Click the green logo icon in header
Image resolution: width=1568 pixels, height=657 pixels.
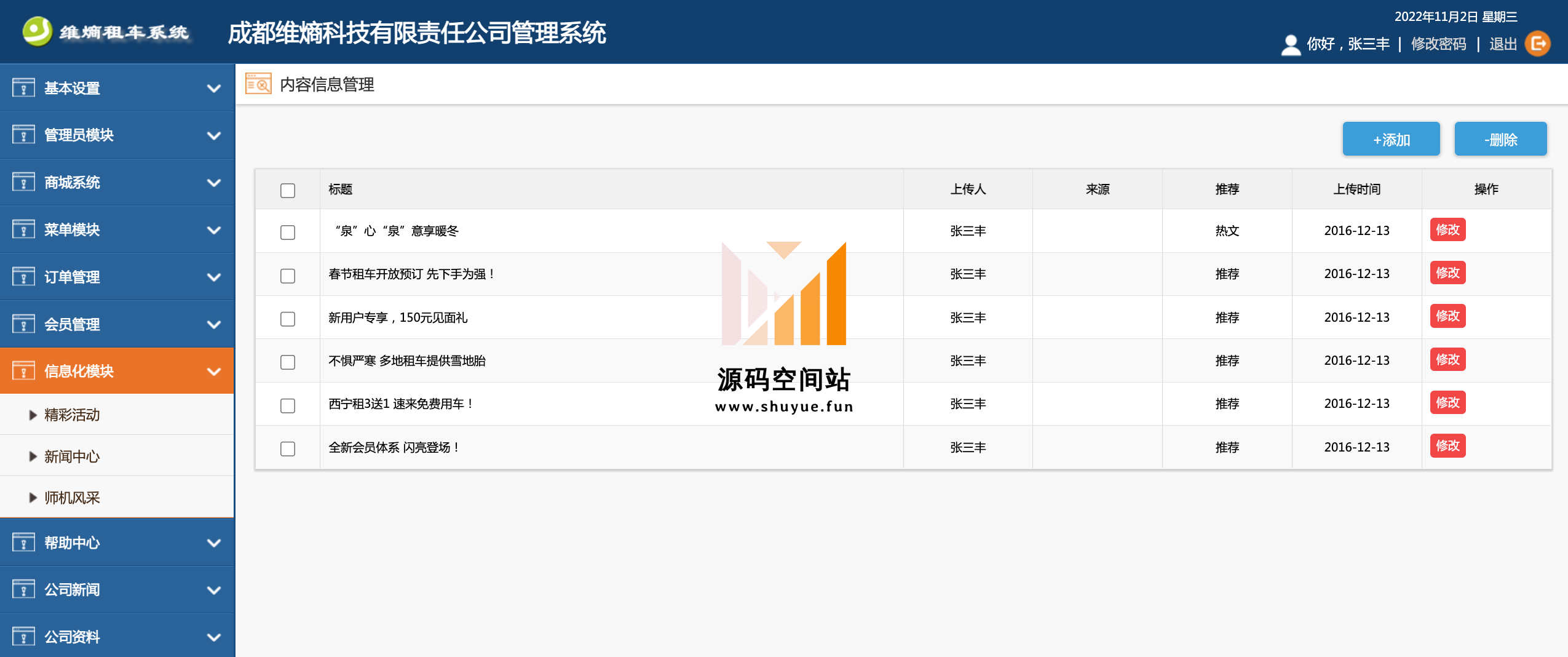pyautogui.click(x=37, y=31)
